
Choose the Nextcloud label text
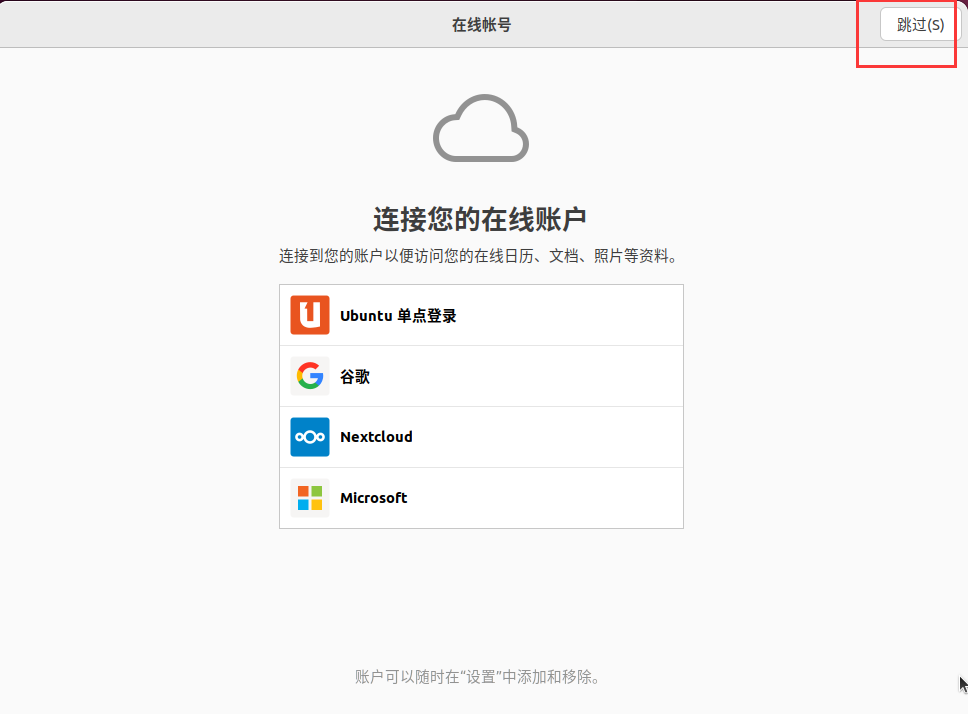point(376,437)
